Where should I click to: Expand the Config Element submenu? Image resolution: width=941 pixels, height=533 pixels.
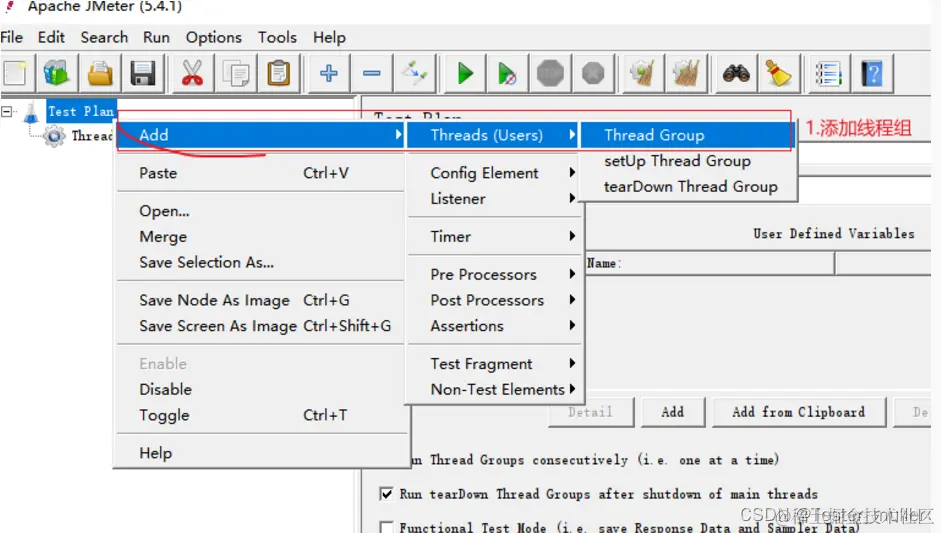495,173
